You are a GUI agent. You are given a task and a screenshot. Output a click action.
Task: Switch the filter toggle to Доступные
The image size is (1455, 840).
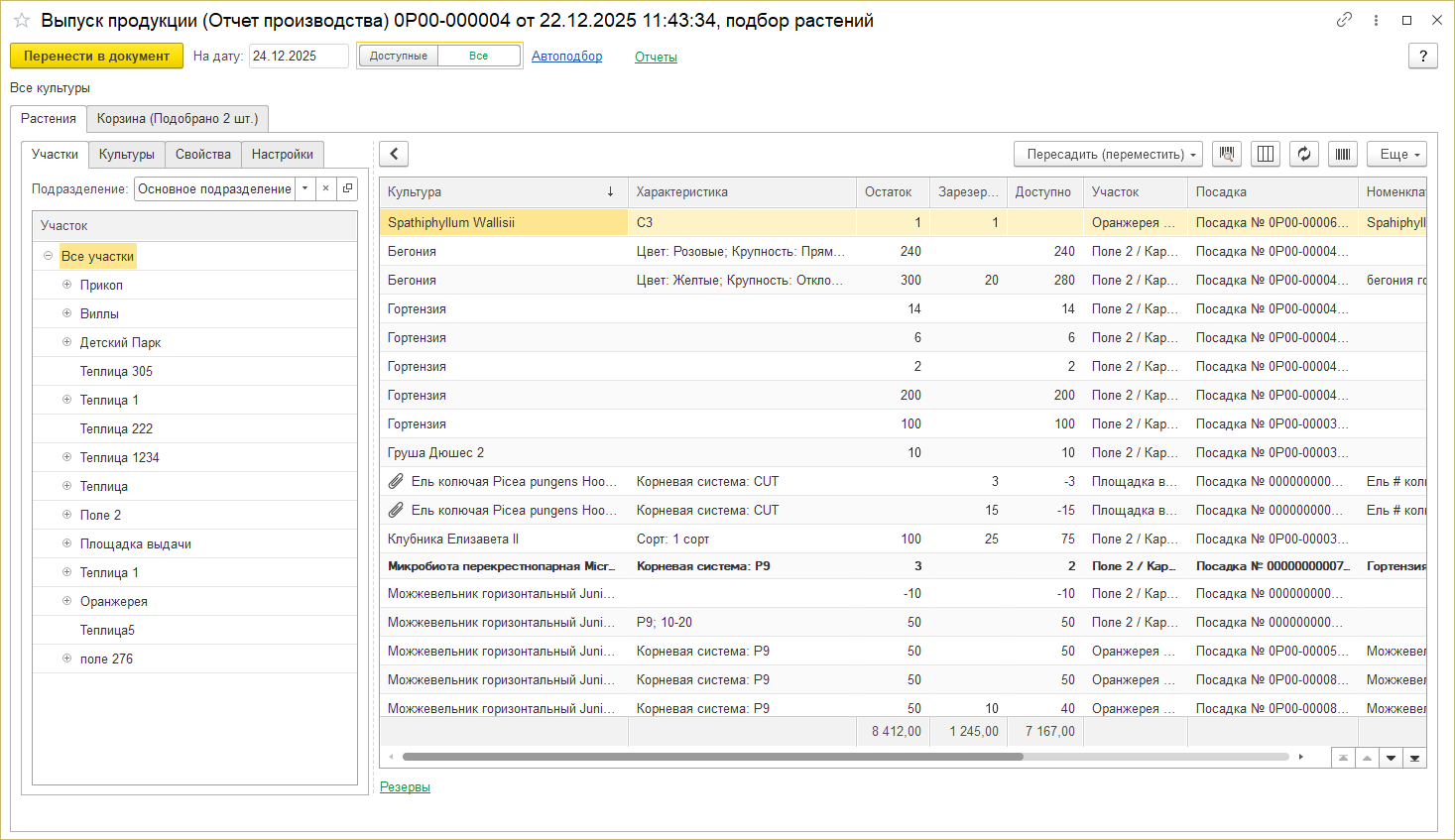point(399,57)
